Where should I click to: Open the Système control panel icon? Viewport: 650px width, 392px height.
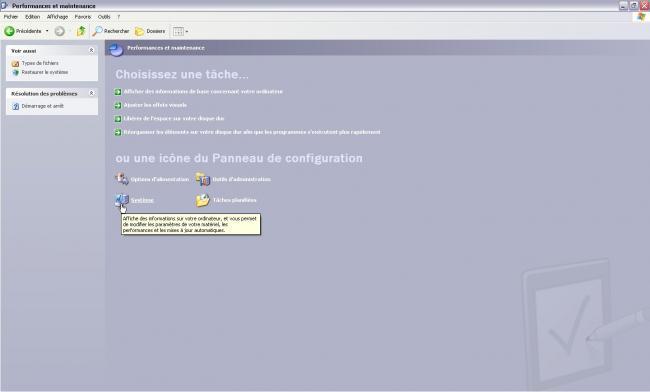122,200
